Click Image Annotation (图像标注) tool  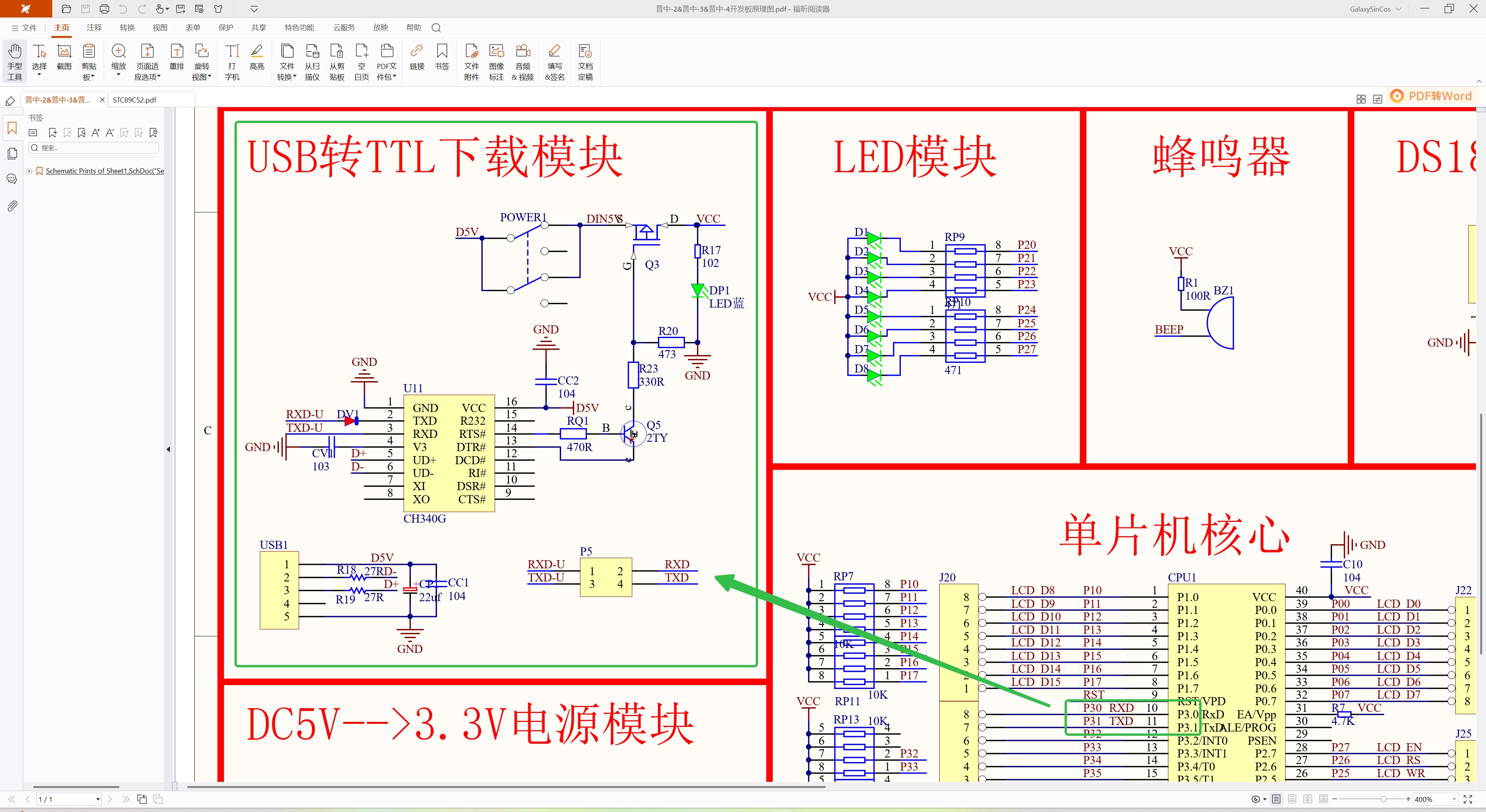point(496,62)
